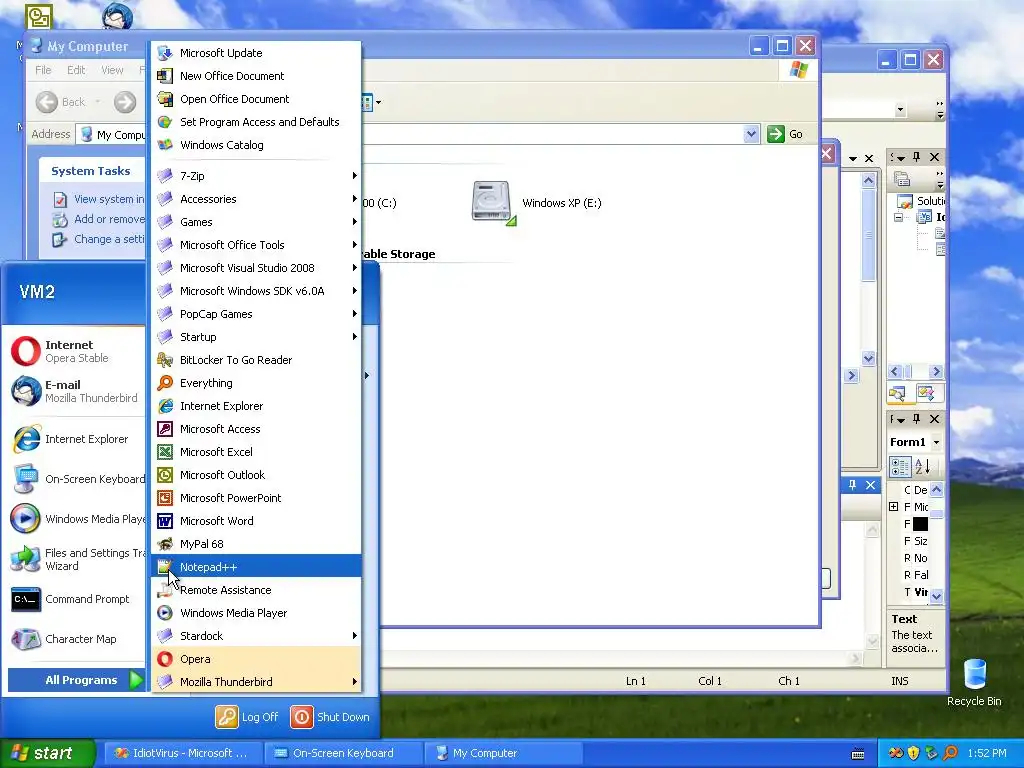This screenshot has height=768, width=1024.
Task: Open Microsoft Update entry
Action: pos(256,53)
